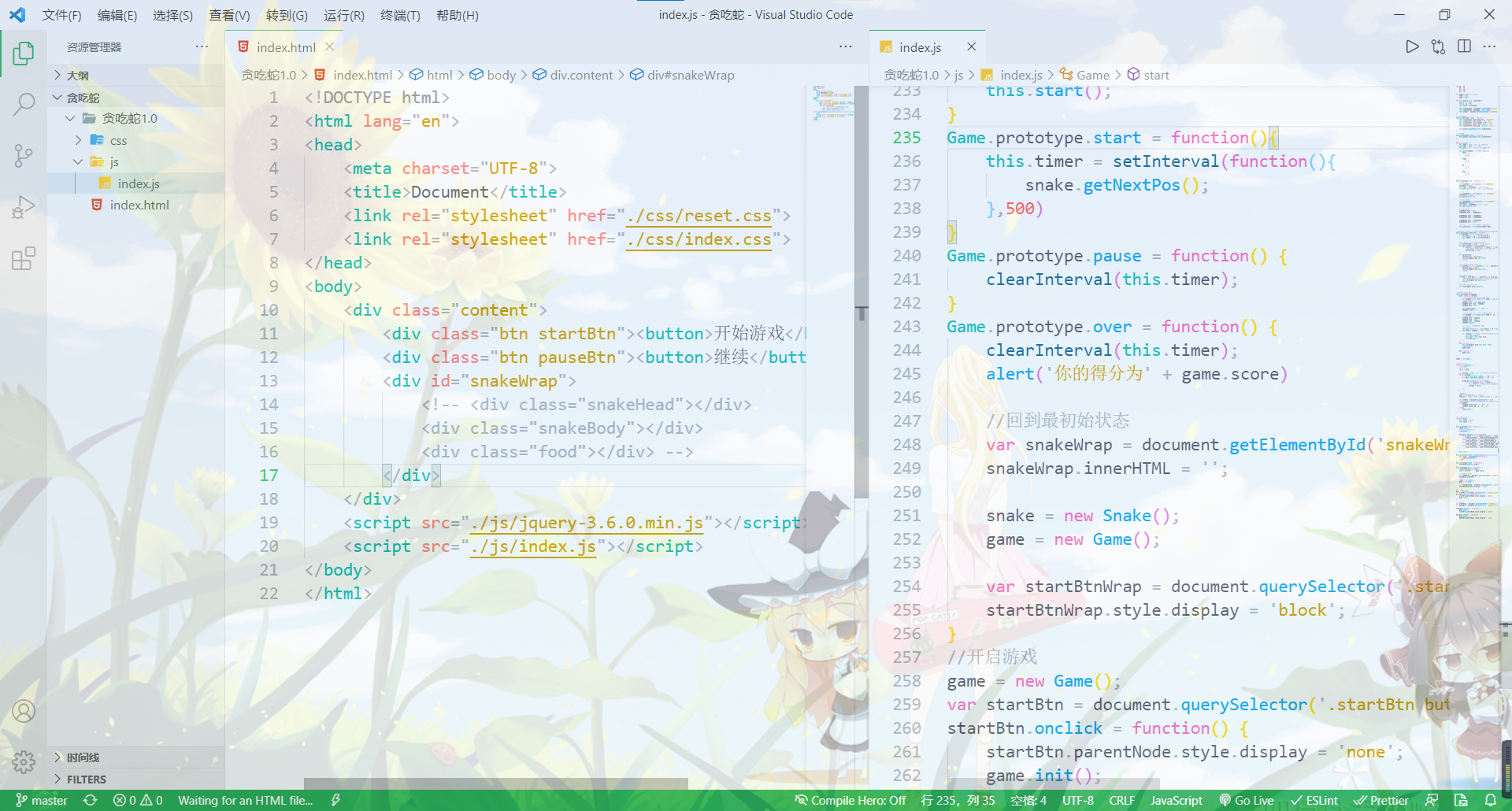
Task: Open the Extensions view
Action: pyautogui.click(x=24, y=257)
